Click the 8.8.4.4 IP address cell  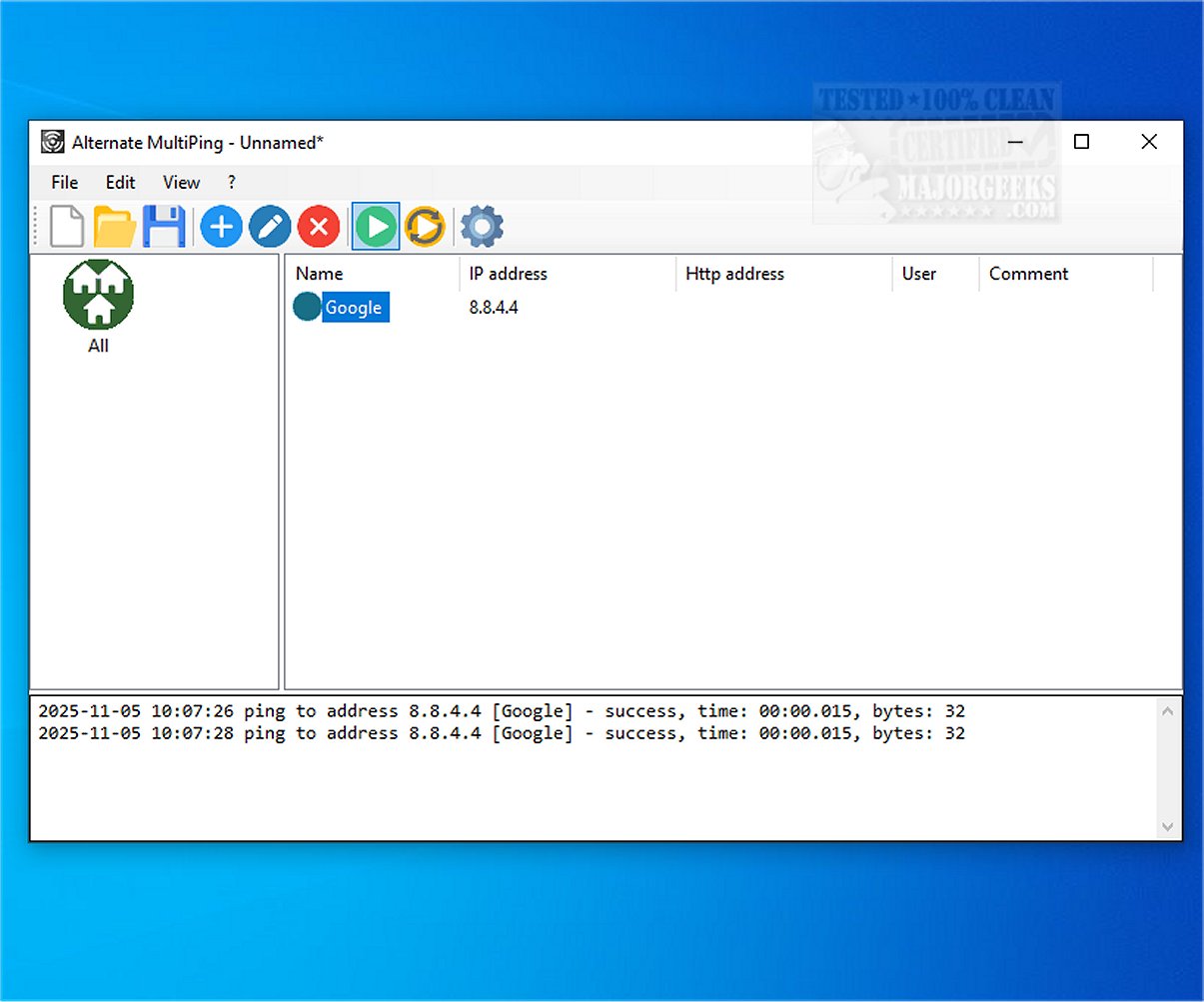click(x=494, y=308)
